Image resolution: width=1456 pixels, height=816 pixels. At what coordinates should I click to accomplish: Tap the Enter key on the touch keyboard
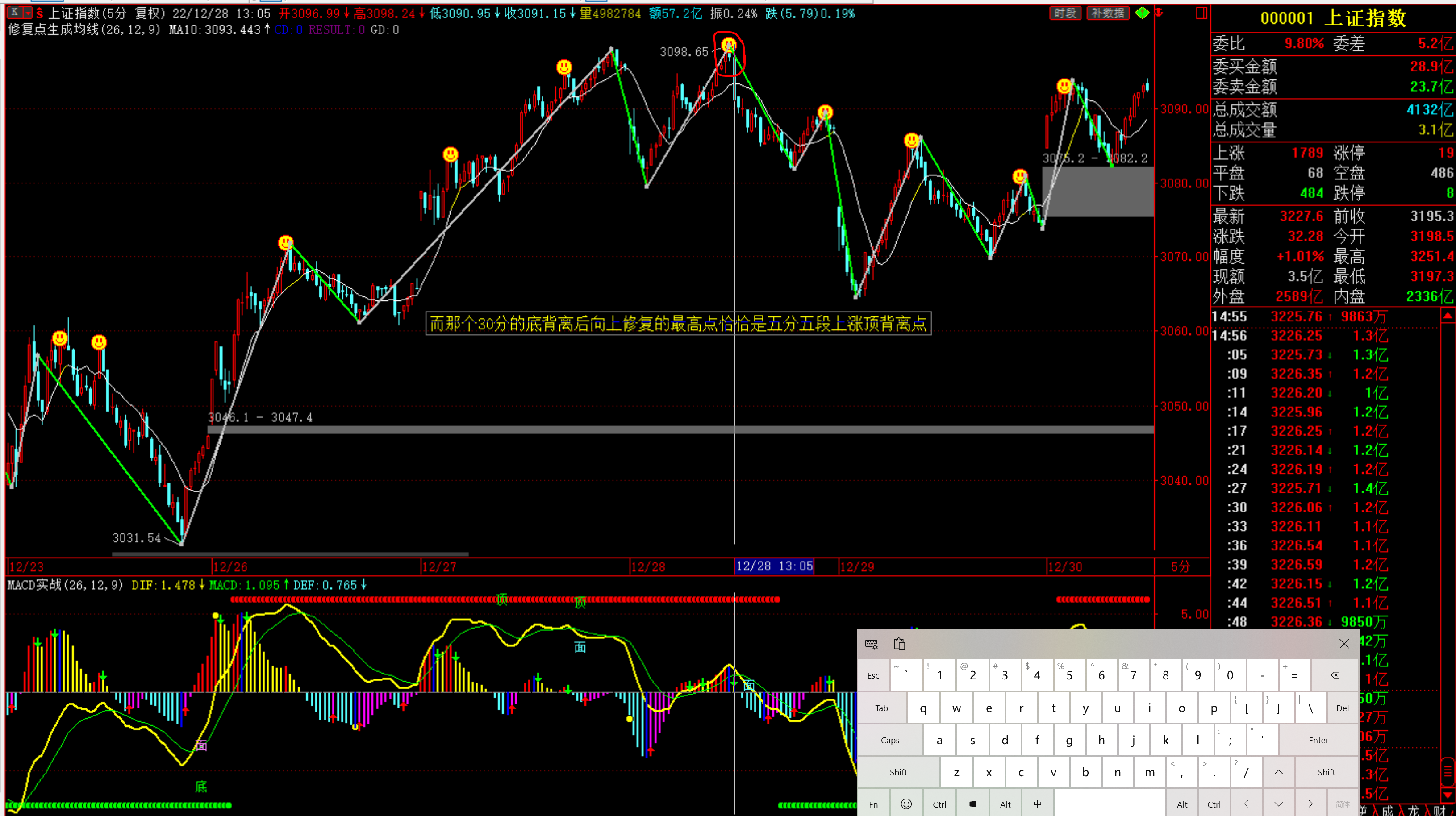coord(1318,740)
